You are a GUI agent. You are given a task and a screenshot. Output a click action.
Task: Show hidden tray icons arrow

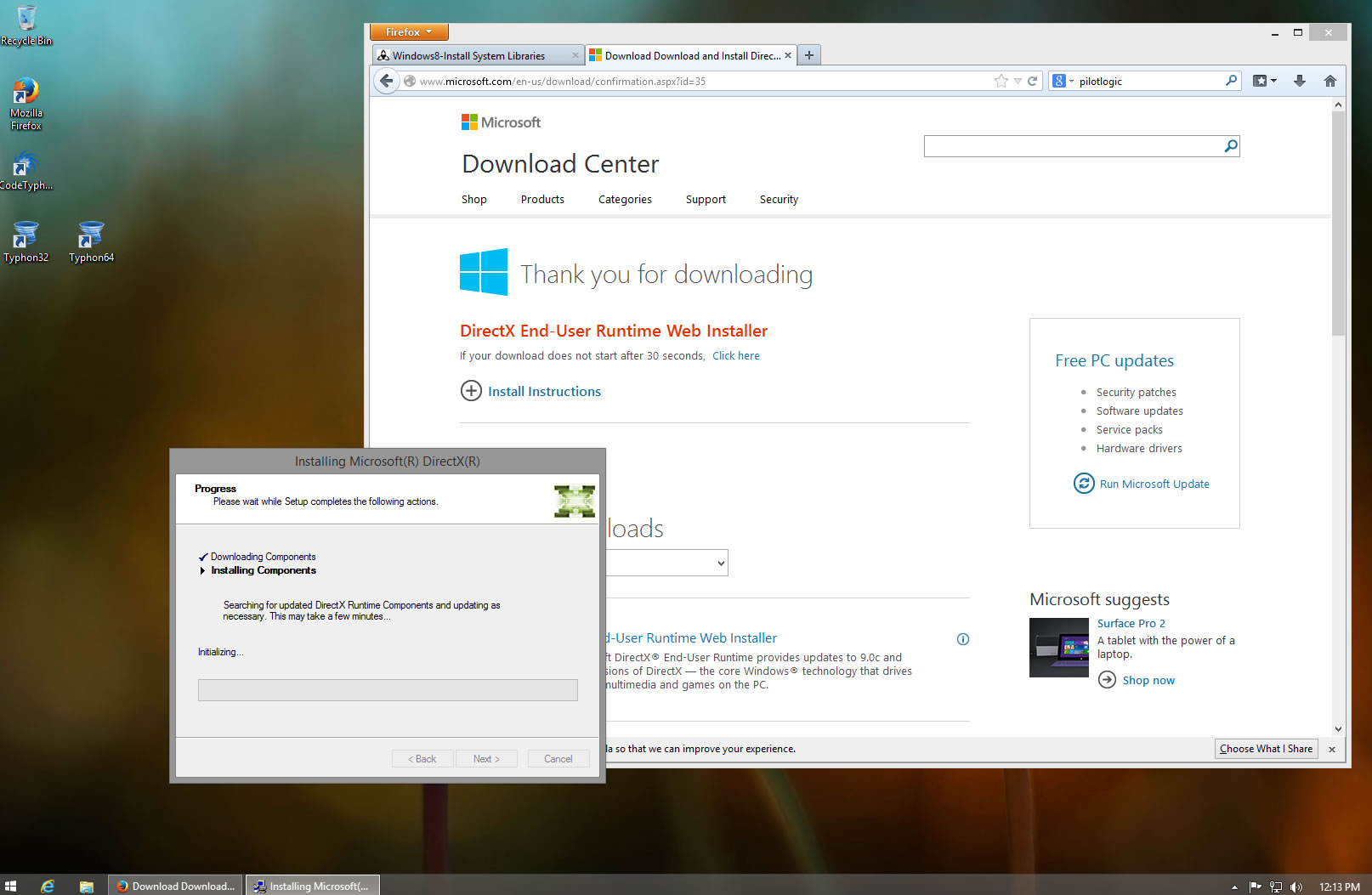[x=1234, y=887]
